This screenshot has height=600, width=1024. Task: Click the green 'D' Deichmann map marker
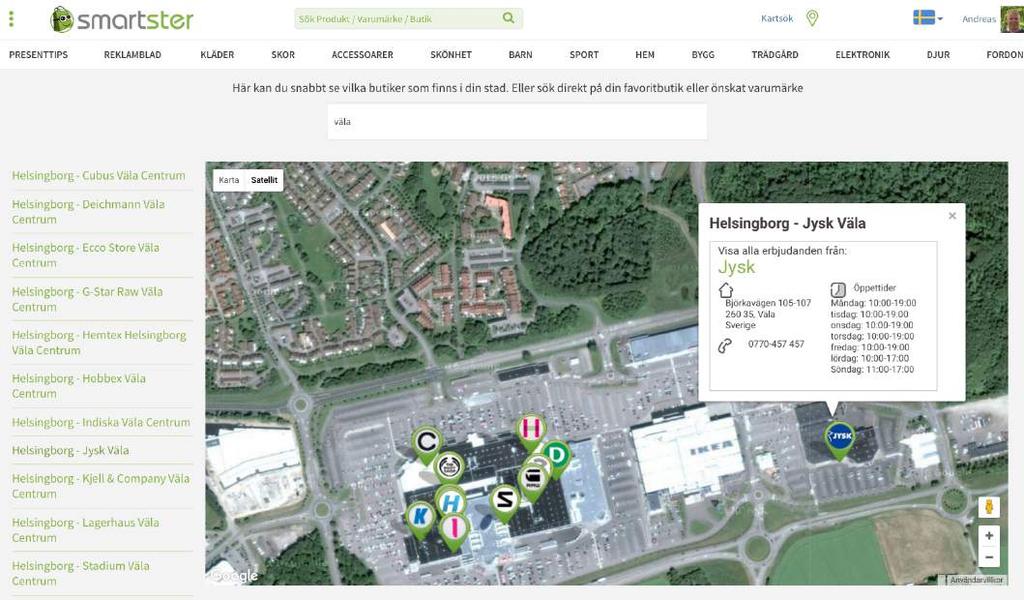pyautogui.click(x=556, y=457)
